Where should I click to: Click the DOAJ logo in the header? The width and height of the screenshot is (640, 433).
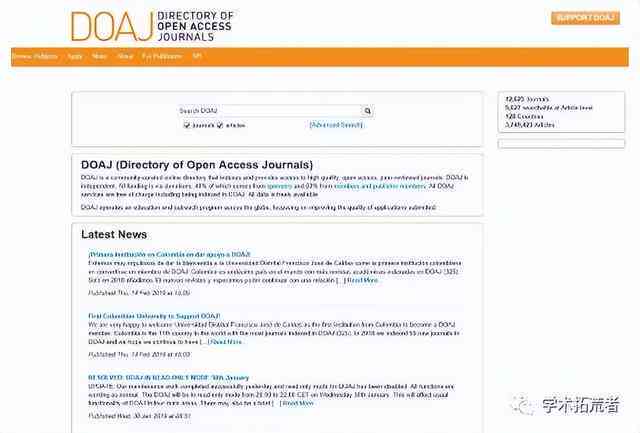coord(152,26)
